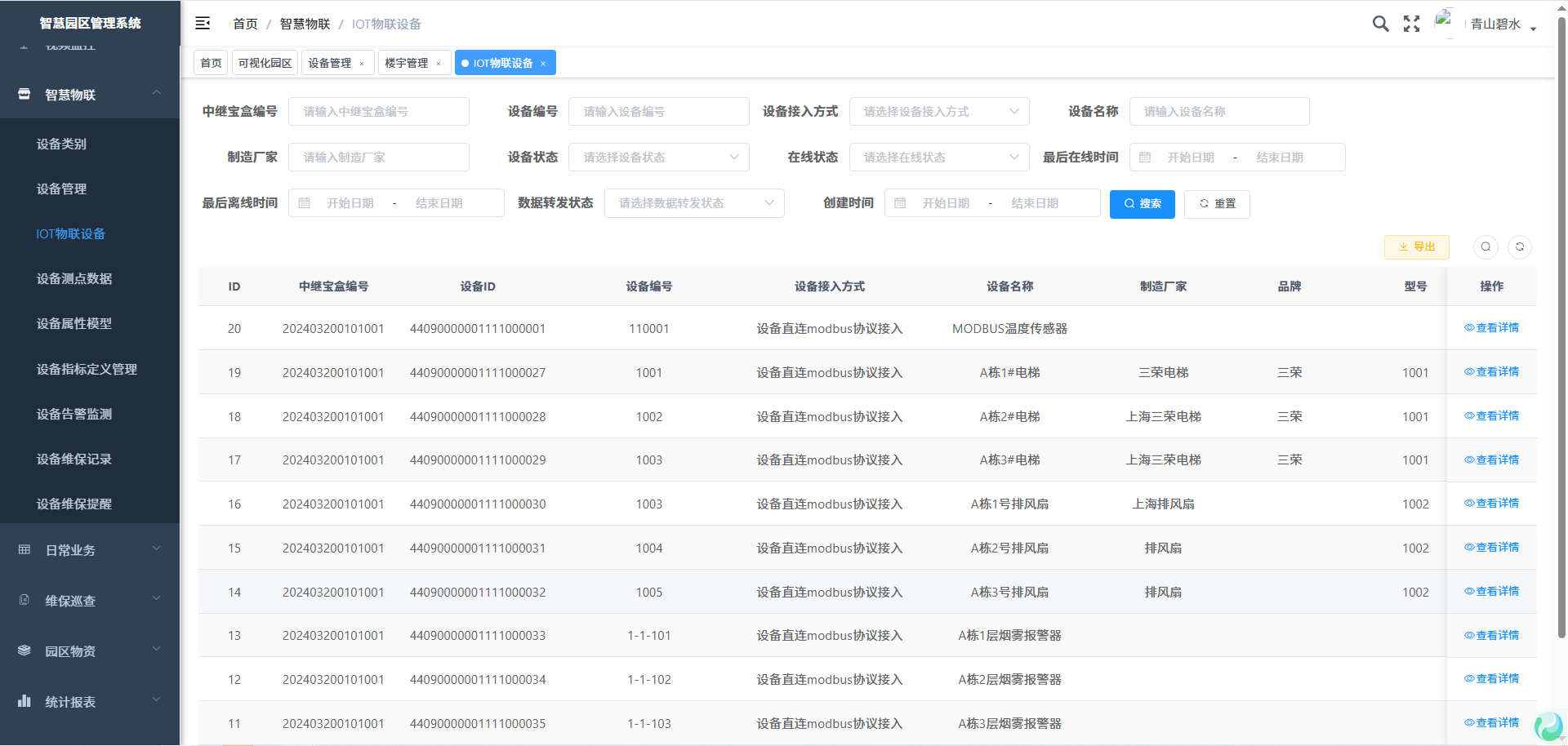1568x746 pixels.
Task: Click the header search magnifier icon
Action: [1380, 24]
